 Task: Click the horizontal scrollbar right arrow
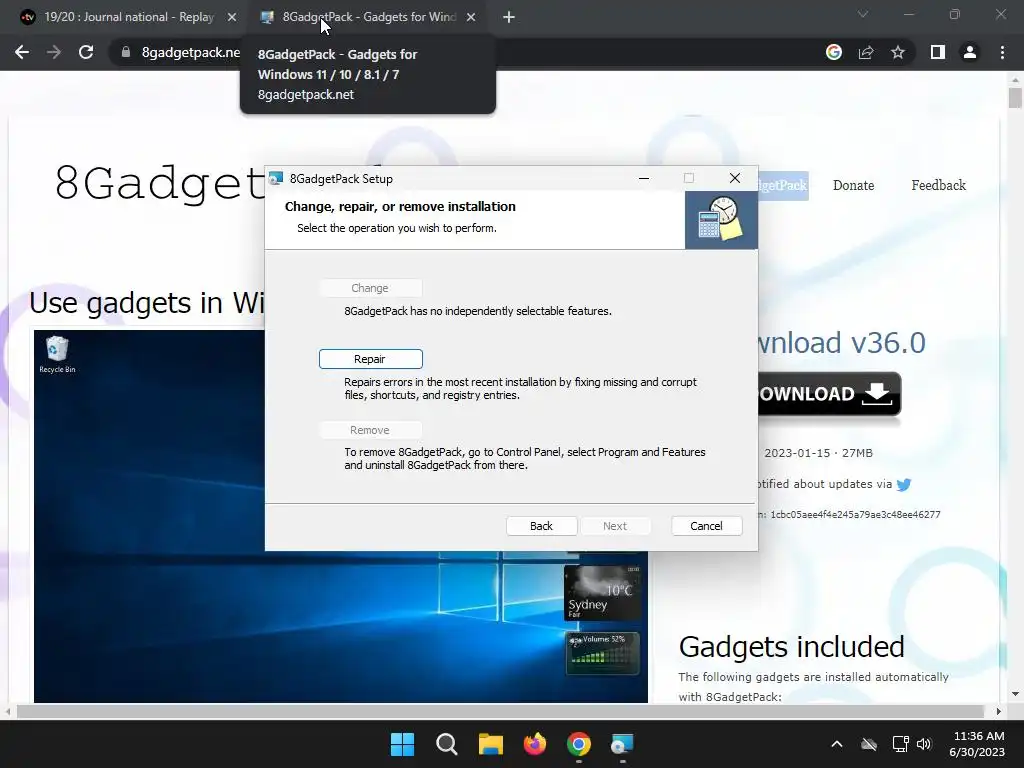click(999, 711)
